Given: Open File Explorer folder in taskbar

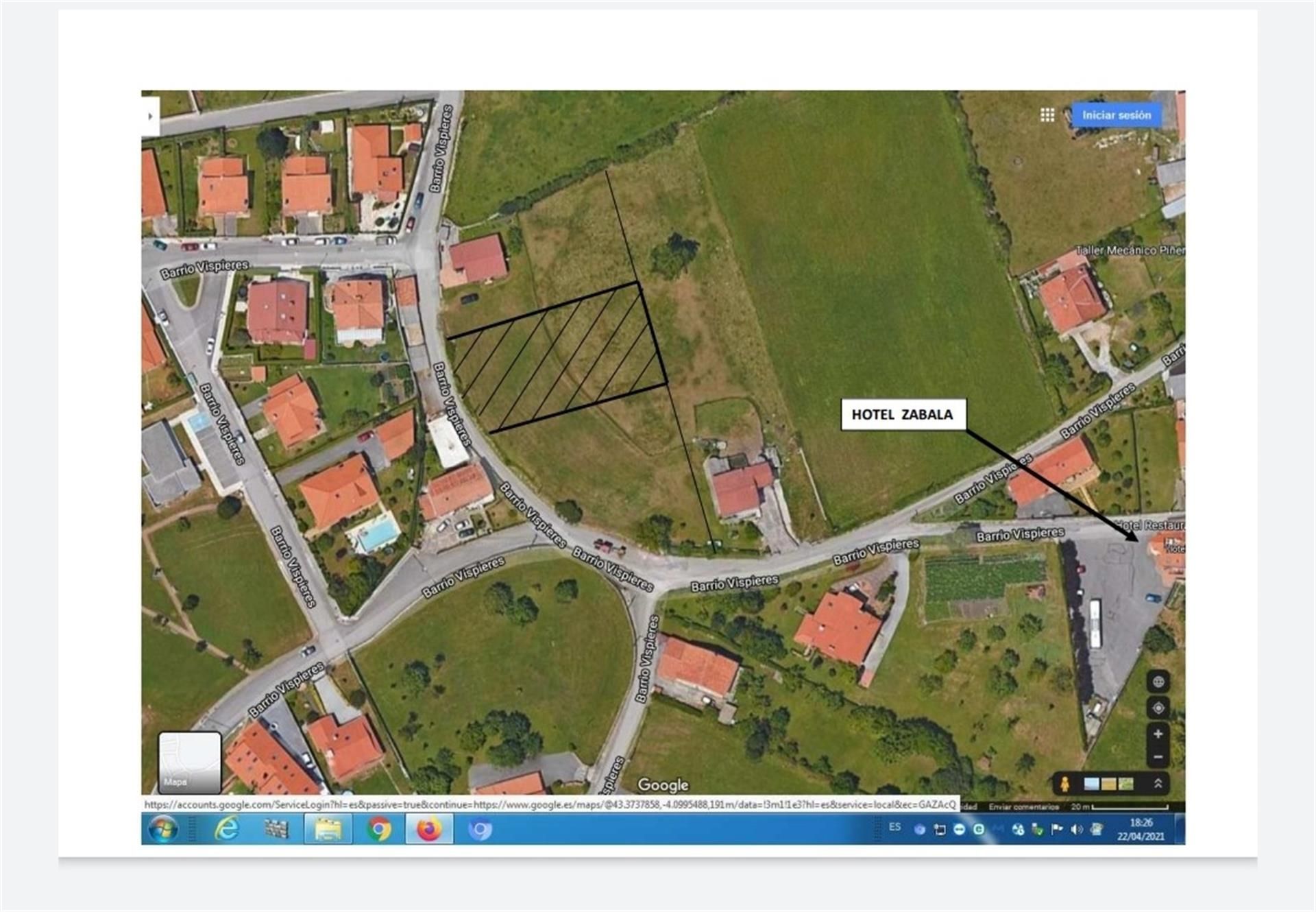Looking at the screenshot, I should click(328, 830).
